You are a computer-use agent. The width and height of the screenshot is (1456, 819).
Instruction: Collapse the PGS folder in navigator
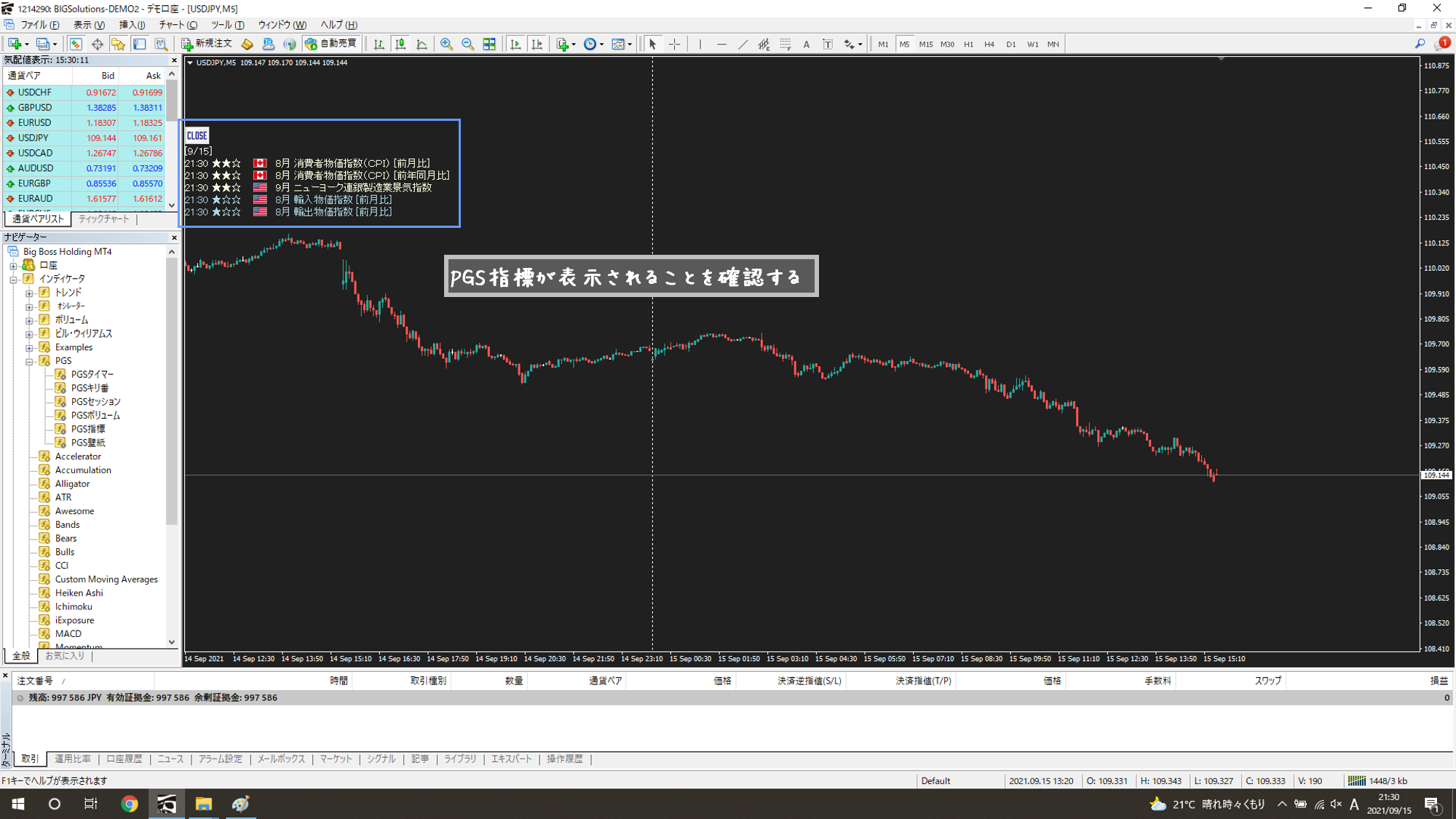pos(29,361)
